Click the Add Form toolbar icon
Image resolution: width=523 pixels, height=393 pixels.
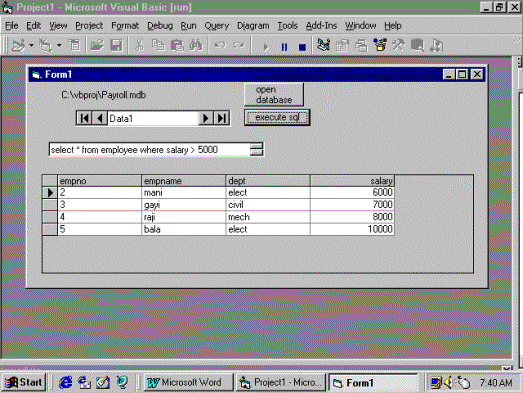coord(45,45)
